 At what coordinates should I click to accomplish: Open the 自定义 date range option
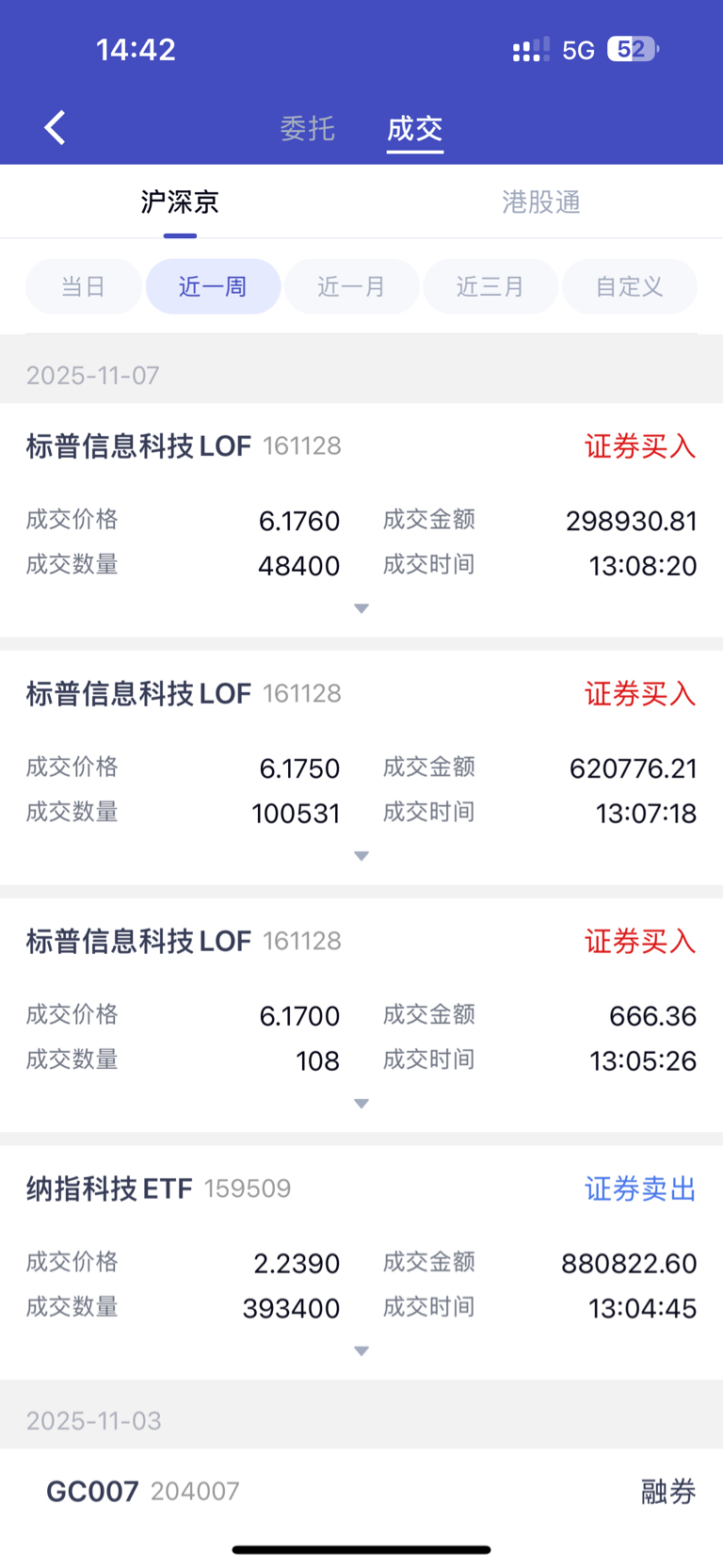(x=629, y=286)
